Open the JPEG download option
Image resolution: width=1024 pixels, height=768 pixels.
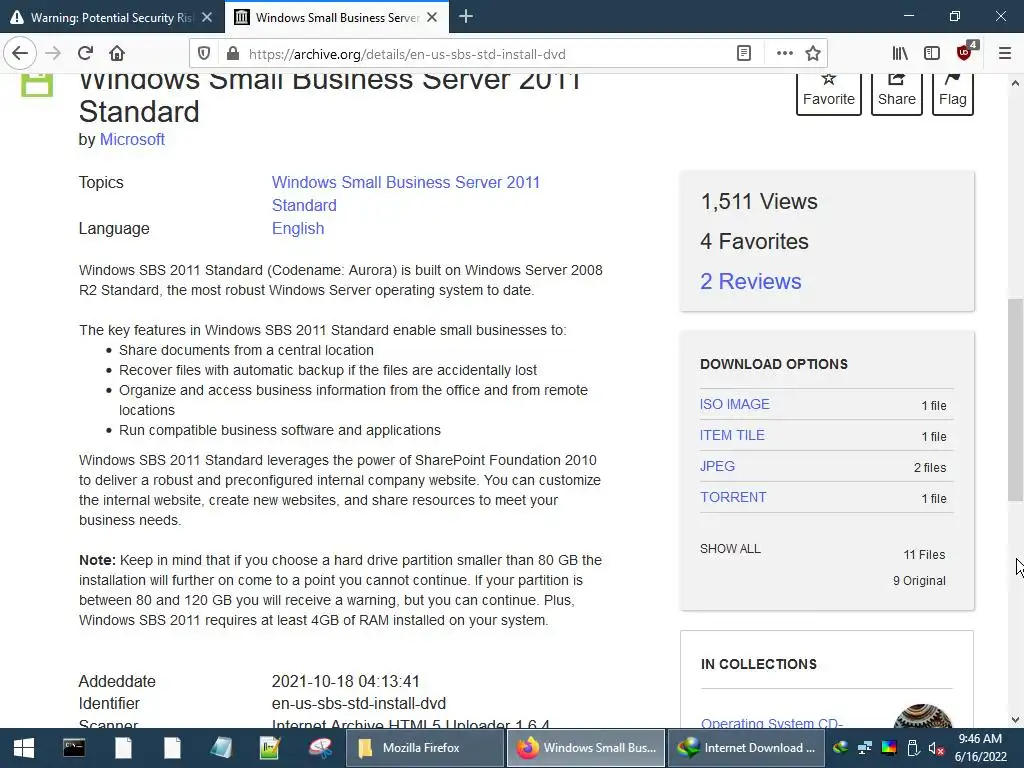click(x=717, y=466)
